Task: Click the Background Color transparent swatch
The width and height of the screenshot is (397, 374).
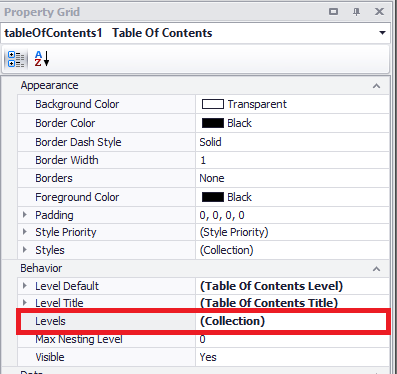Action: [x=213, y=104]
